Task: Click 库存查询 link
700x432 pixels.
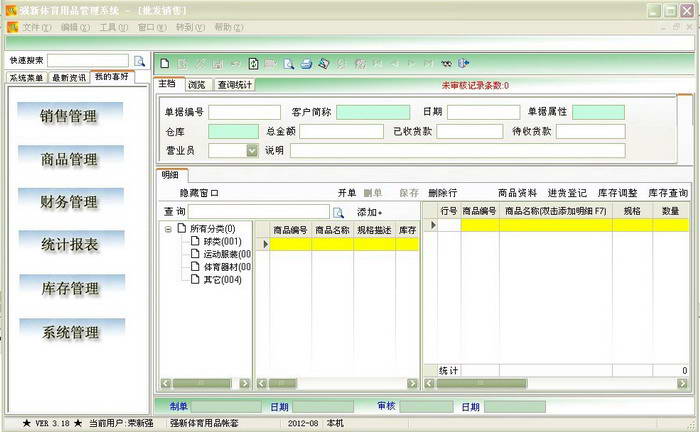Action: pos(668,193)
